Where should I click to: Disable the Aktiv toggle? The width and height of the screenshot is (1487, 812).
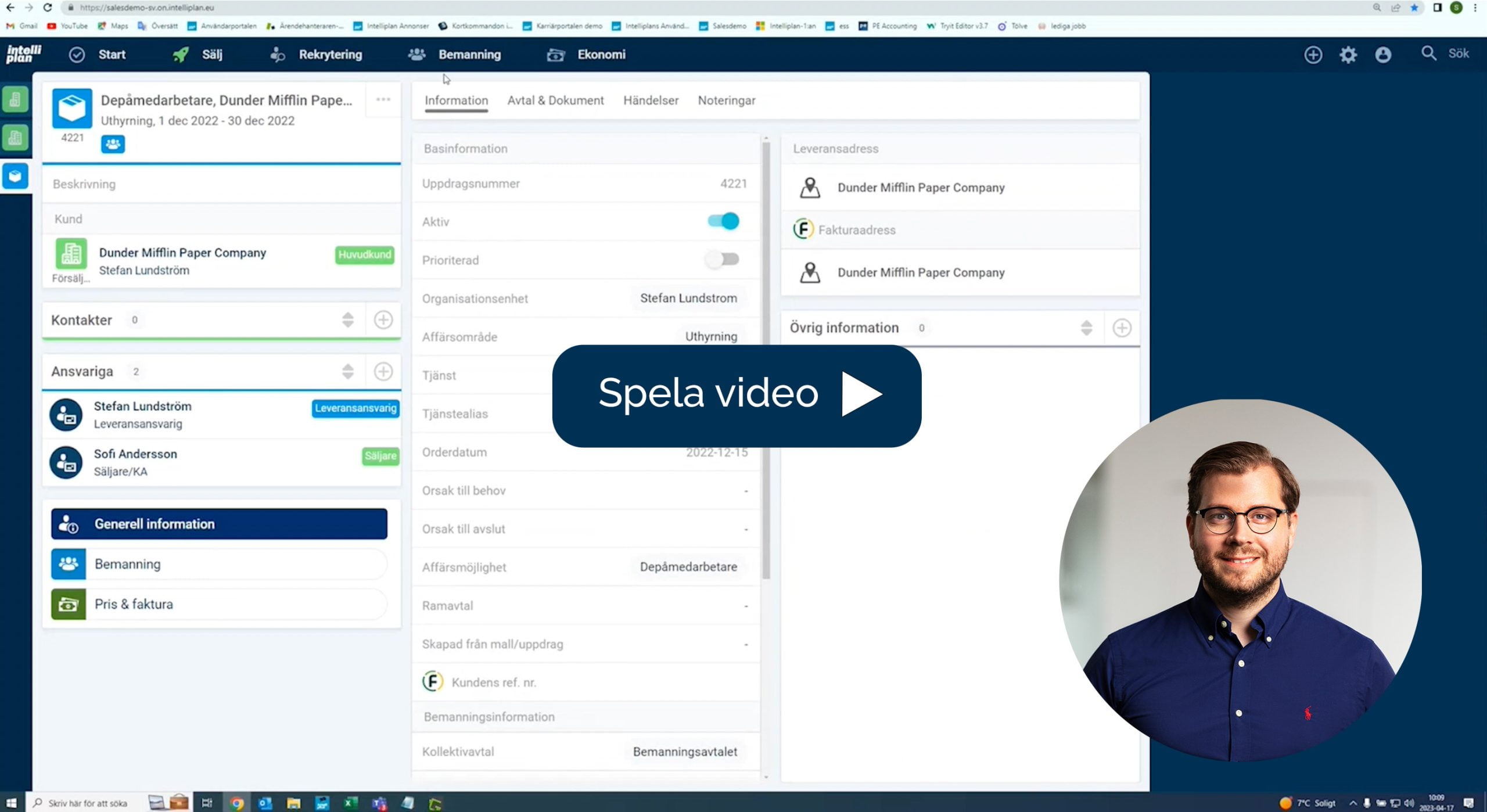coord(723,221)
